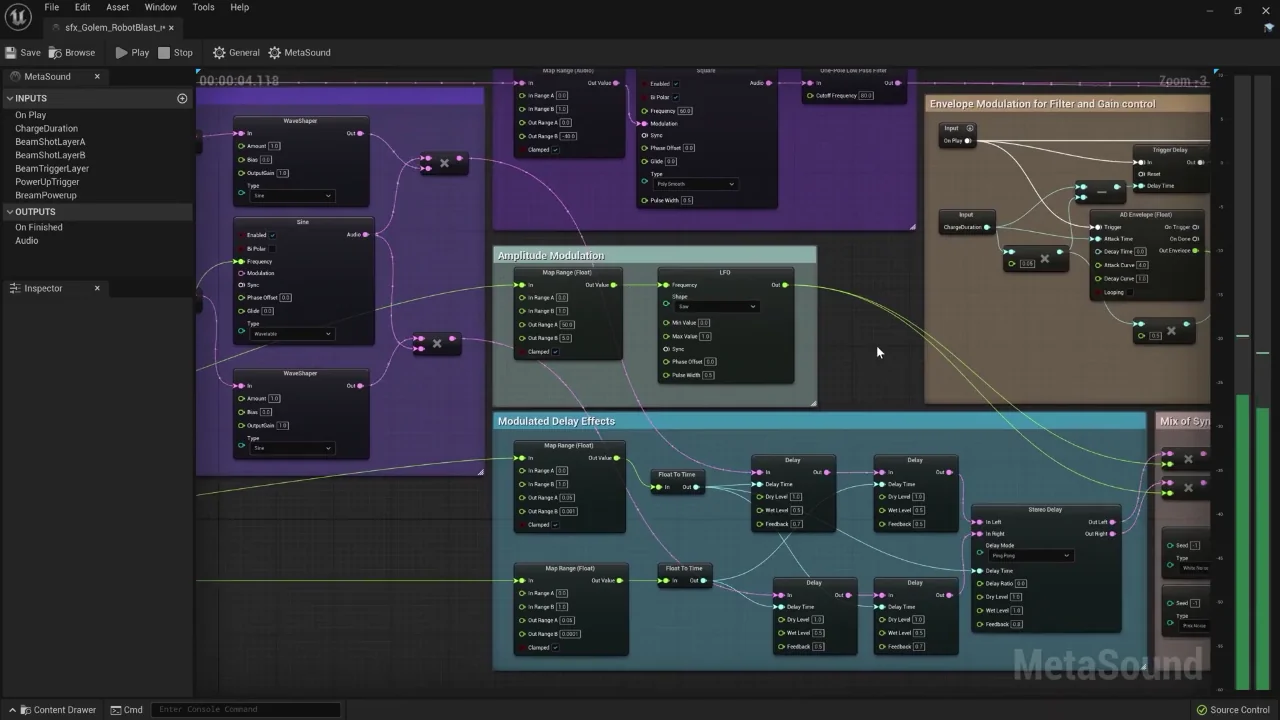Viewport: 1280px width, 720px height.
Task: Click the subtract node in Envelope Modulation
Action: coord(1101,190)
